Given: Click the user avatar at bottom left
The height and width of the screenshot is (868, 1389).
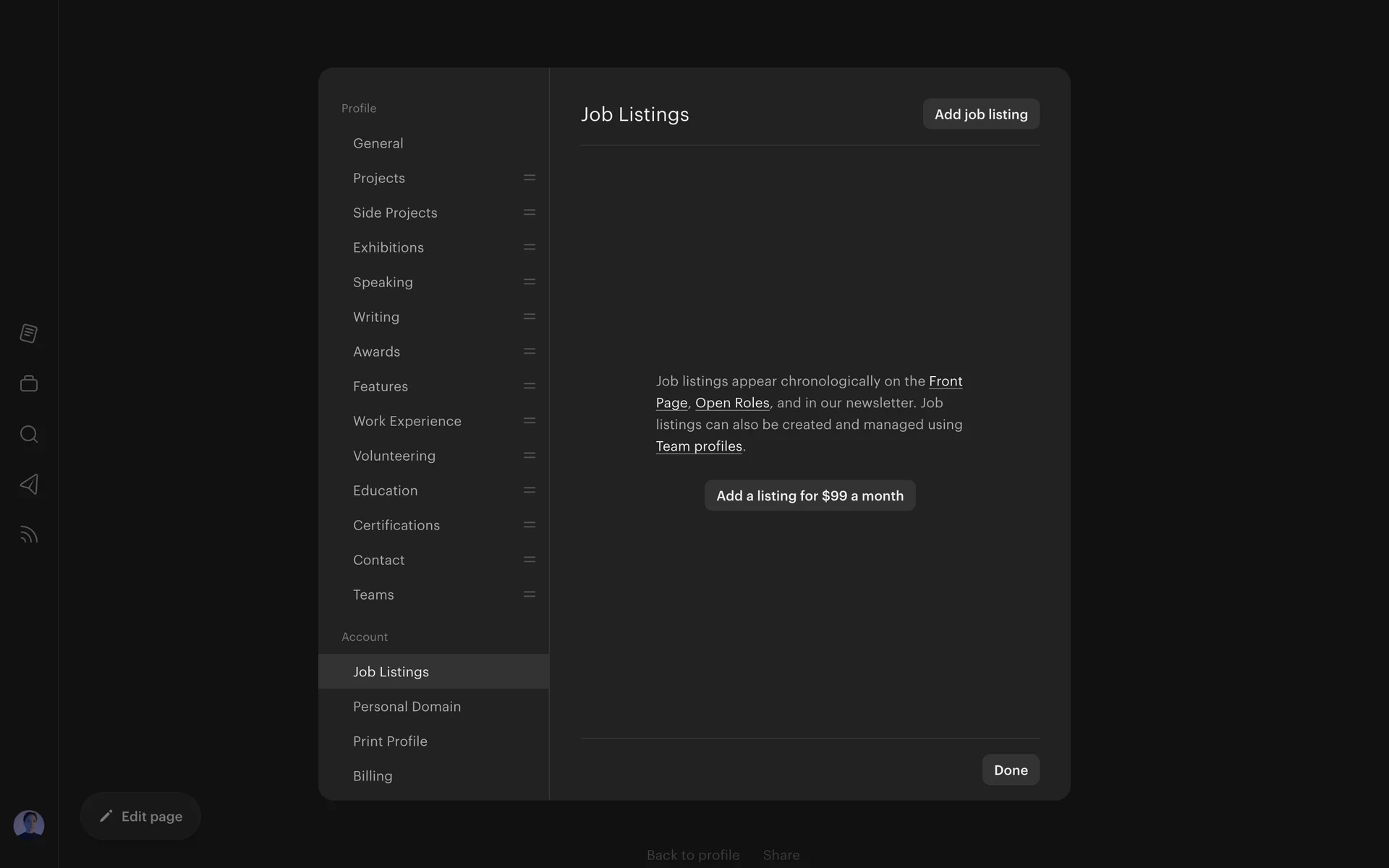Looking at the screenshot, I should pyautogui.click(x=29, y=825).
